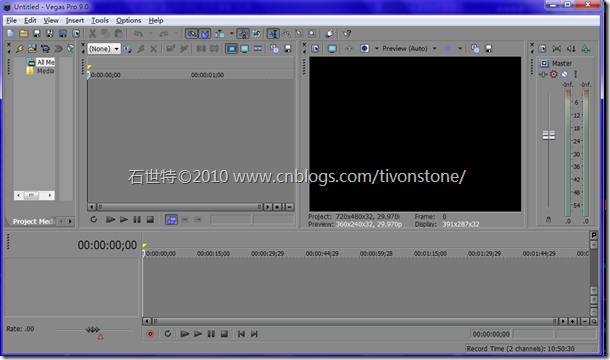The height and width of the screenshot is (360, 610).
Task: Click the Cut scissors icon
Action: coord(93,34)
